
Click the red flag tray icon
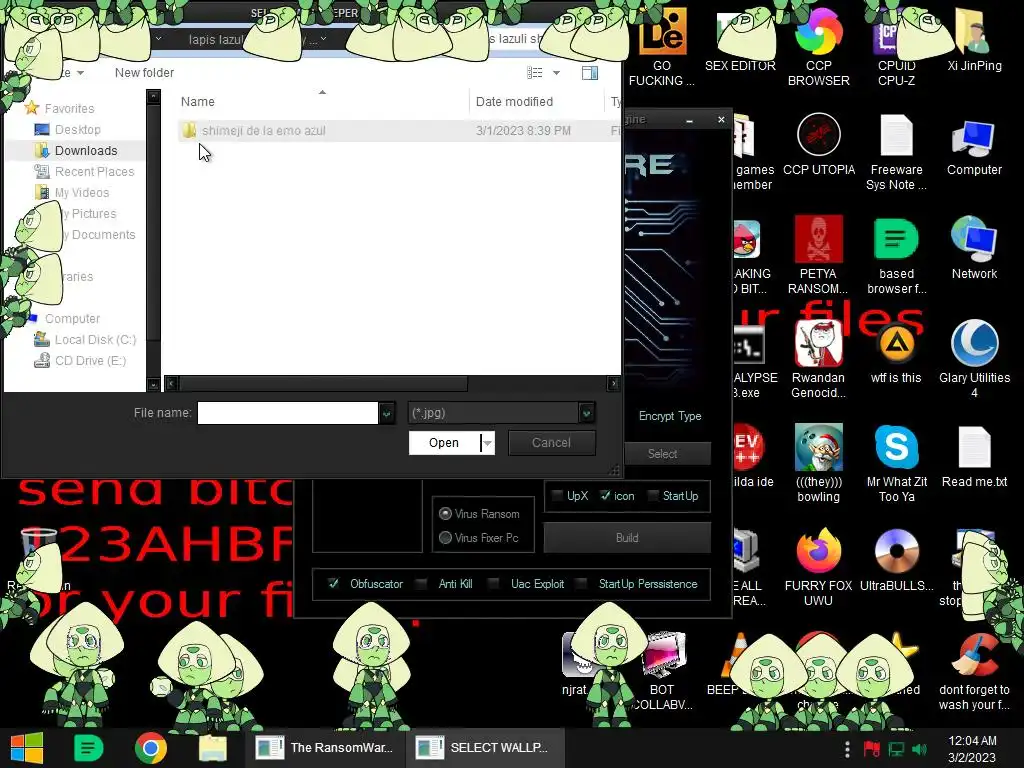(x=871, y=749)
